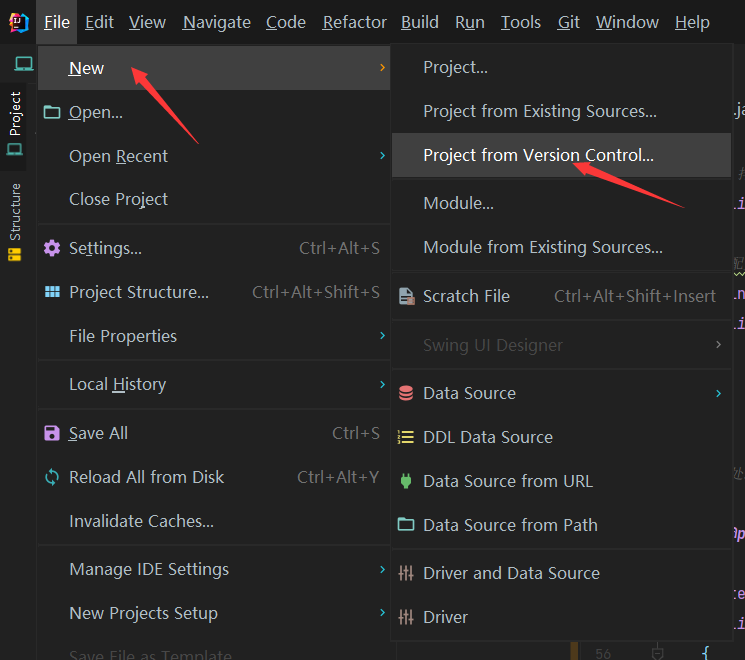Expand the File Properties submenu arrow
Screen dimensions: 745x660
[x=382, y=336]
